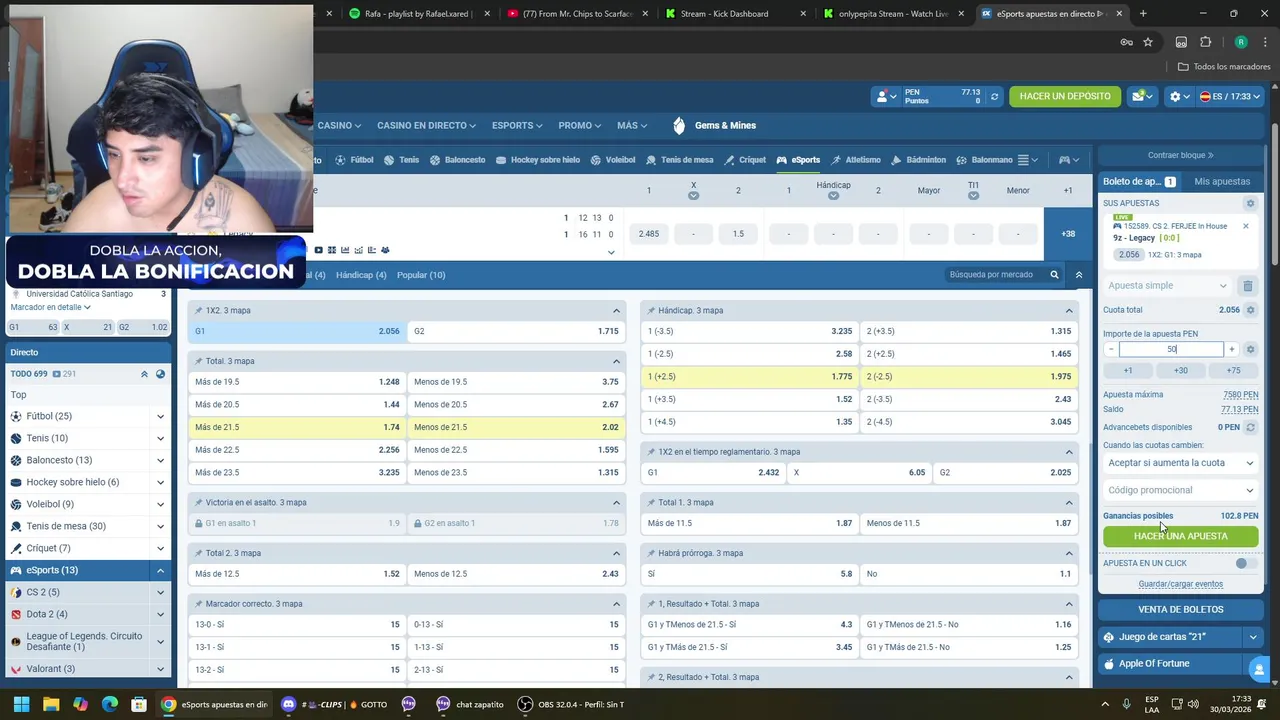
Task: Collapse all markets with double-chevron icon
Action: point(1078,275)
